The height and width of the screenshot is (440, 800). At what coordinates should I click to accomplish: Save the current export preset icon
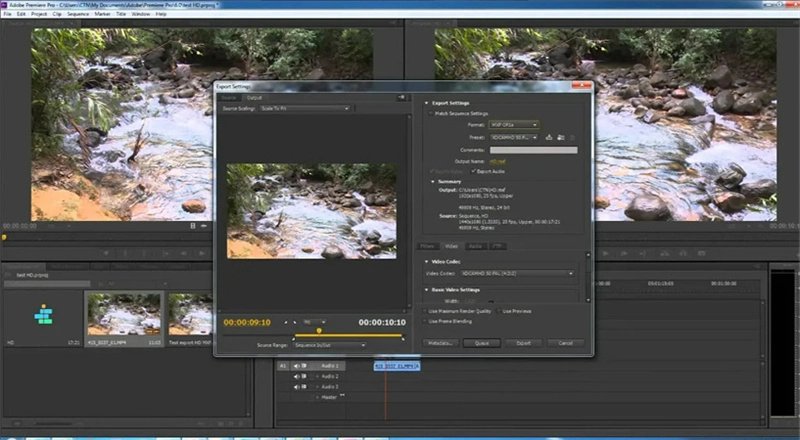pyautogui.click(x=549, y=137)
